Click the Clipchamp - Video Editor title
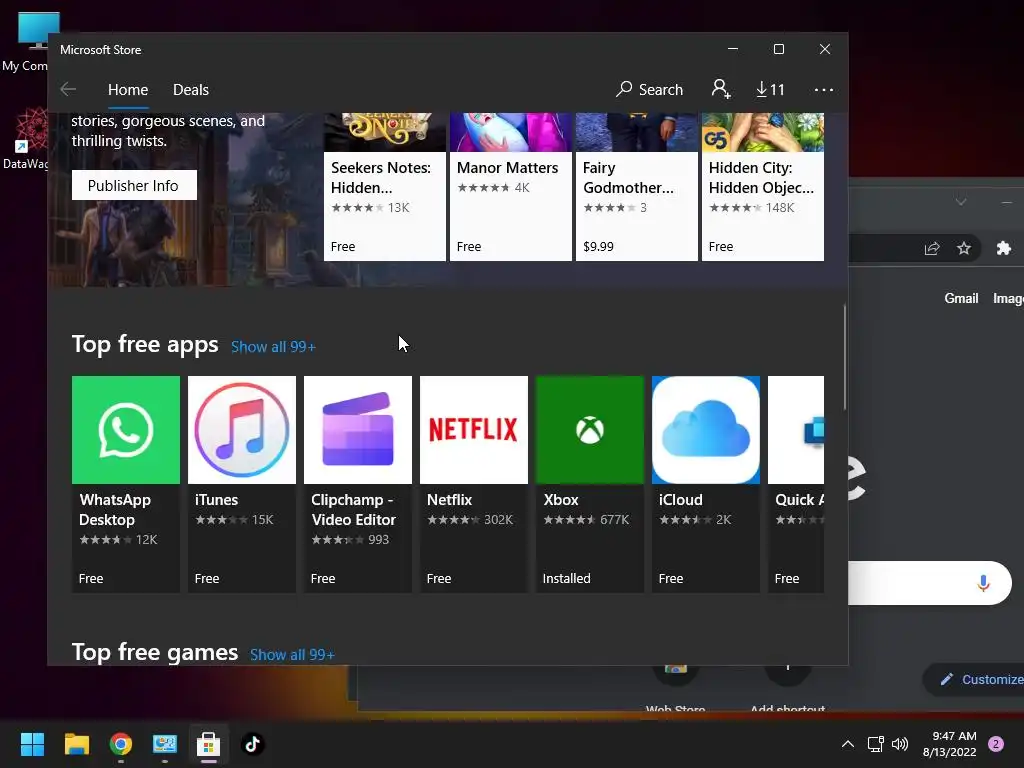The image size is (1024, 768). (353, 509)
